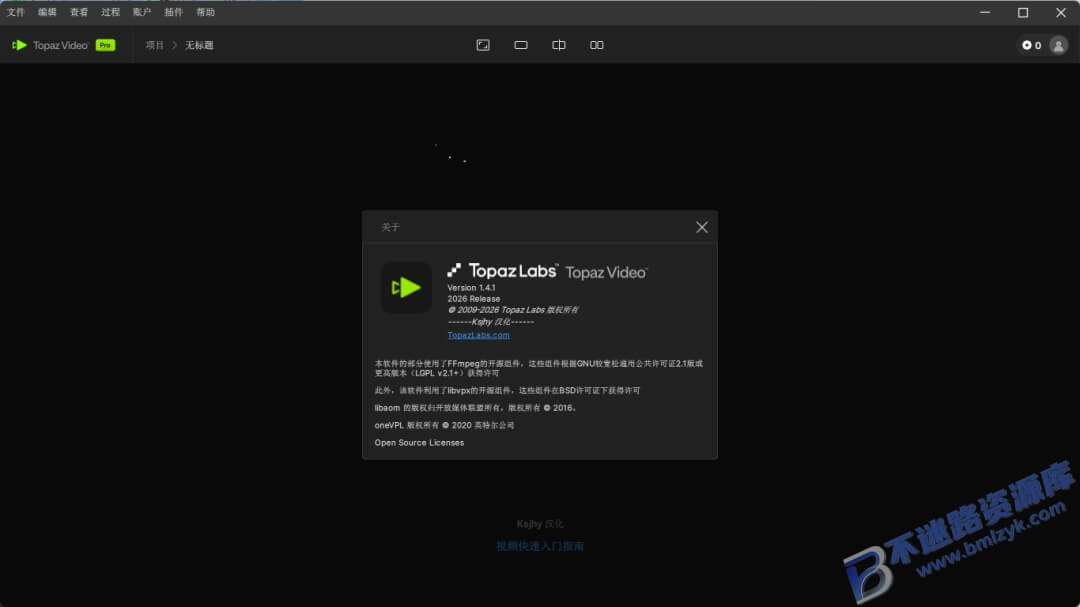Open the TopazLabs.com link
The height and width of the screenshot is (607, 1080).
click(479, 335)
